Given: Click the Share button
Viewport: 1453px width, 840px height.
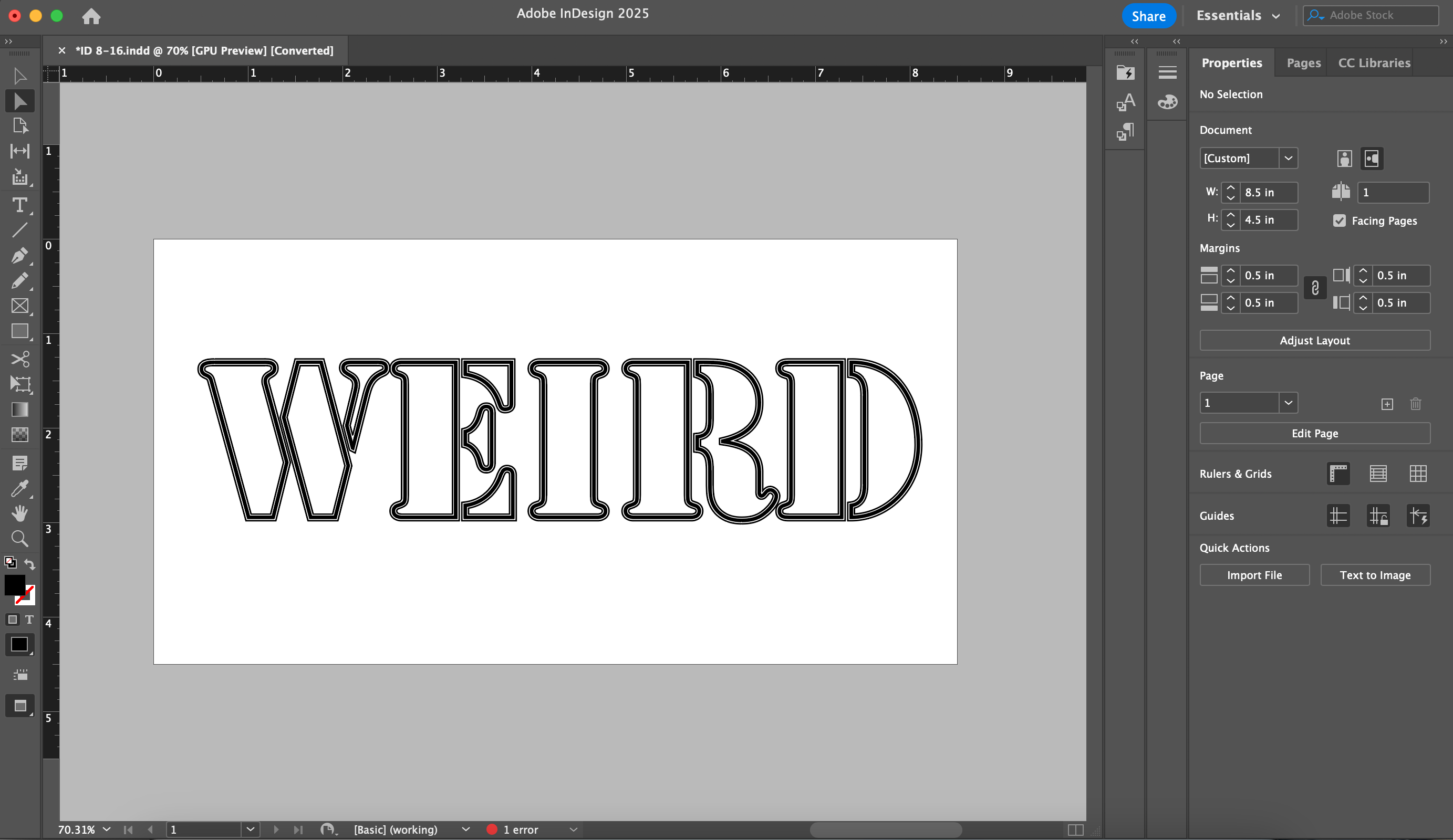Looking at the screenshot, I should pos(1148,16).
